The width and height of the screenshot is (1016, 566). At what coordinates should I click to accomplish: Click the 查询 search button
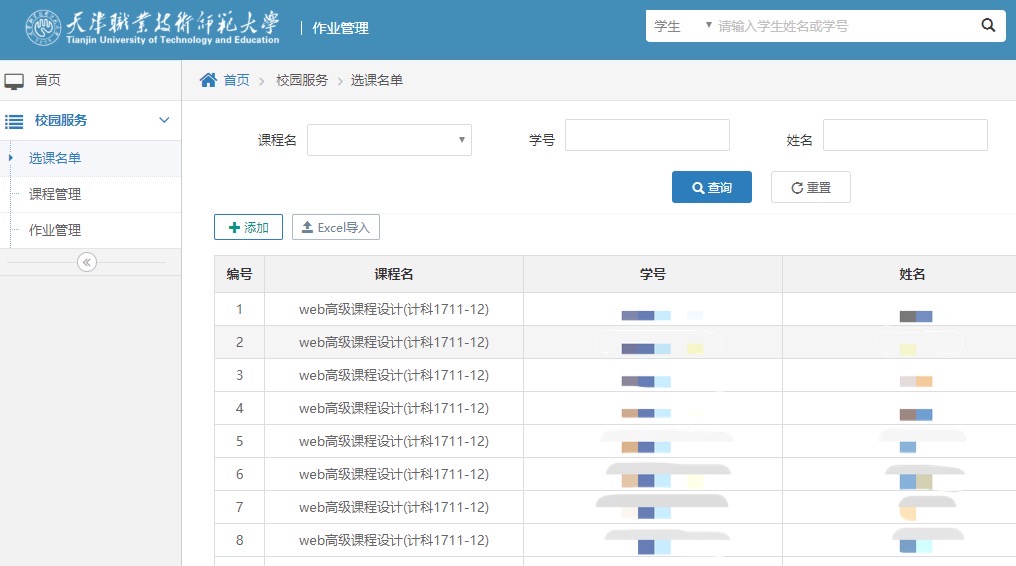click(x=711, y=187)
